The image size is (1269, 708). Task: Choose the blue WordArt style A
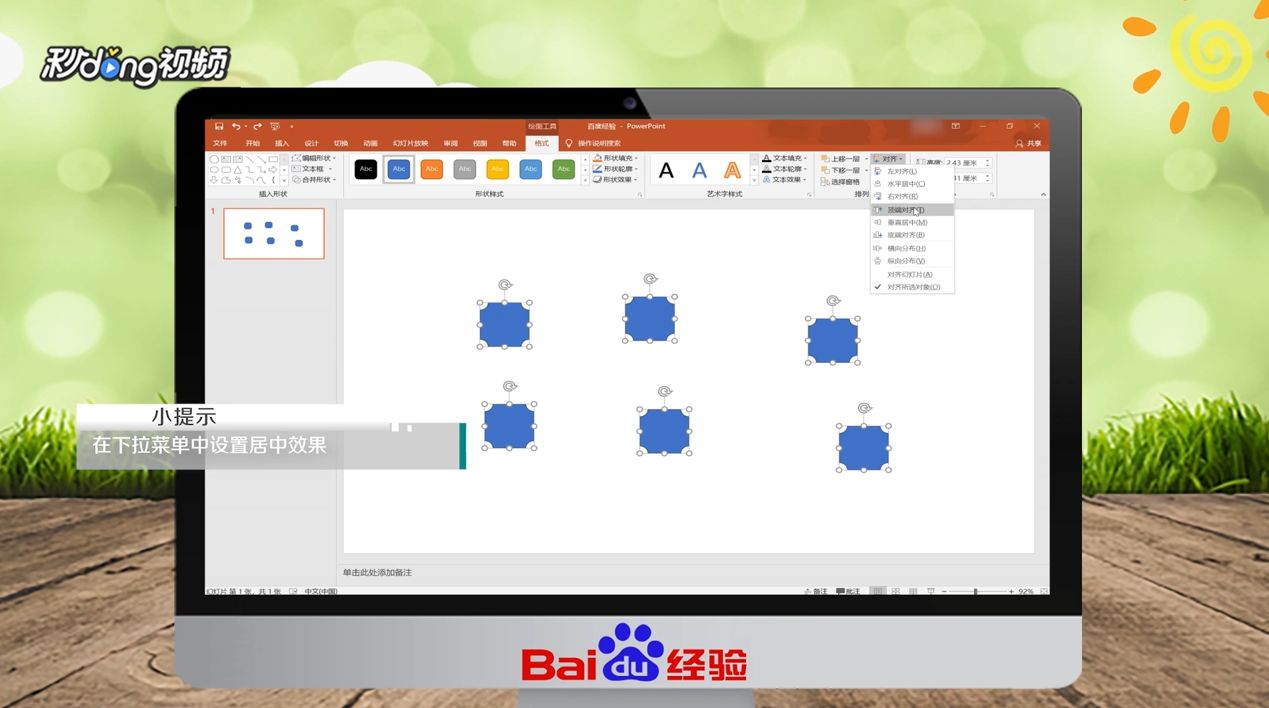tap(699, 171)
